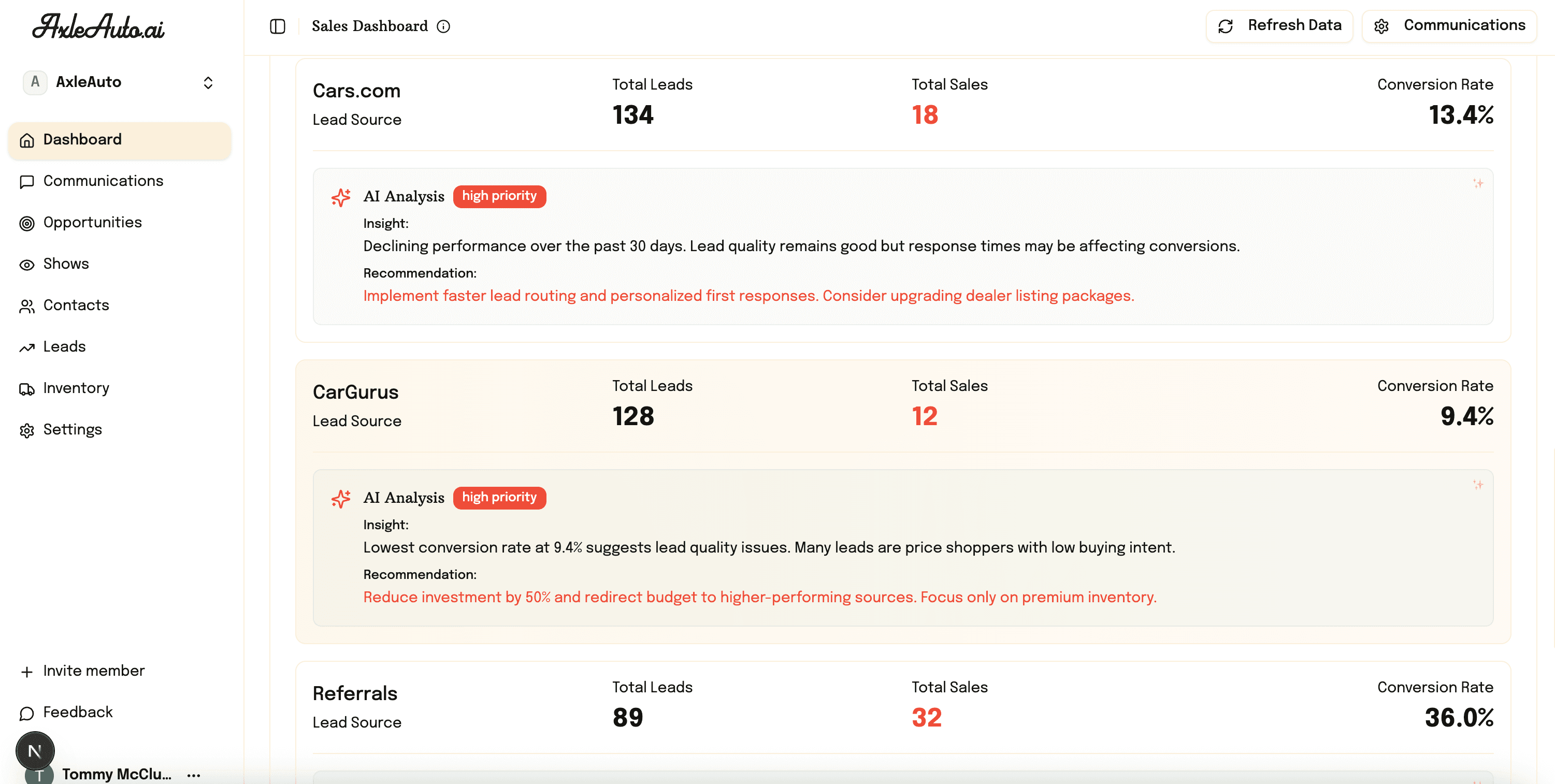This screenshot has width=1555, height=784.
Task: Click the AxleAuto avatar badge
Action: [x=35, y=82]
